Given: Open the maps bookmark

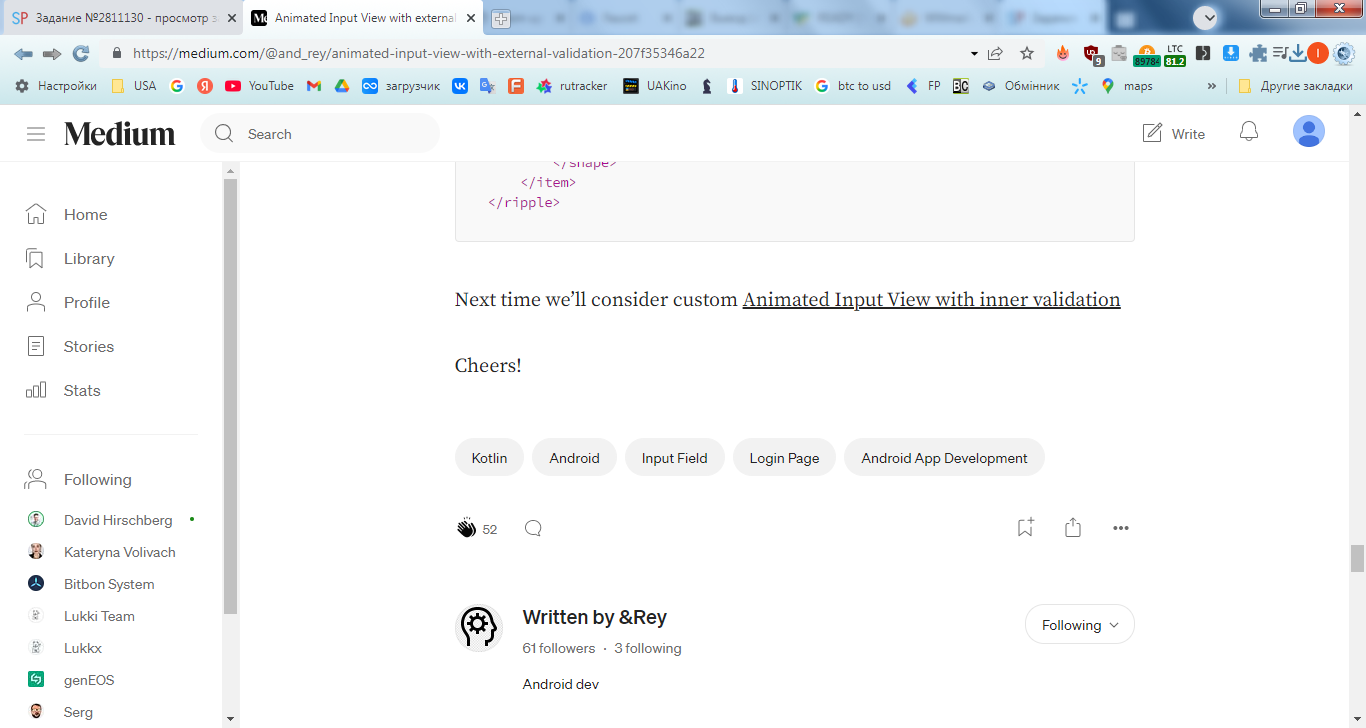Looking at the screenshot, I should 1127,86.
